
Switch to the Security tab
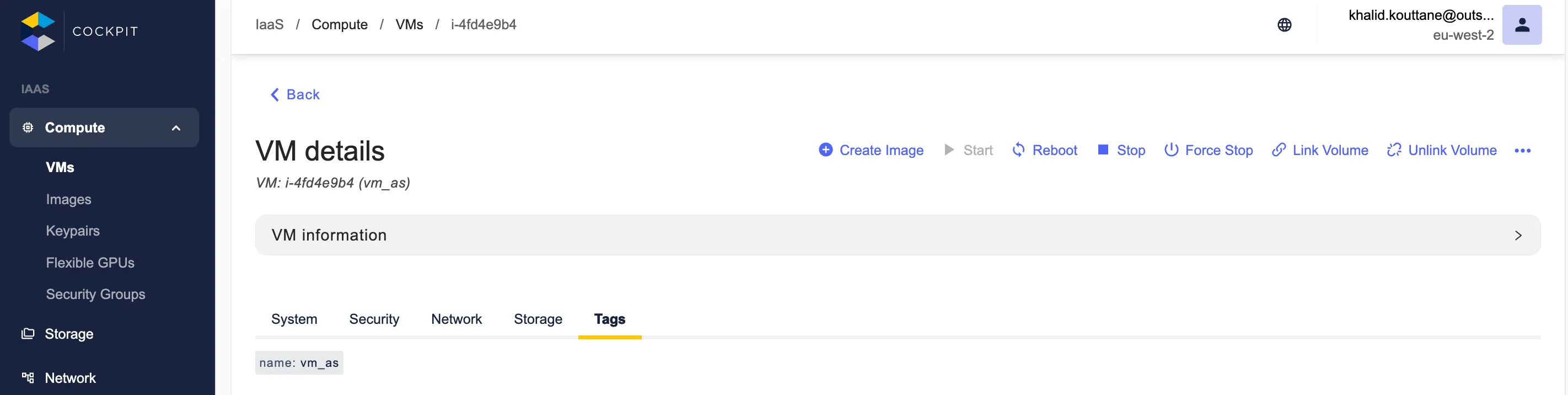(x=374, y=319)
